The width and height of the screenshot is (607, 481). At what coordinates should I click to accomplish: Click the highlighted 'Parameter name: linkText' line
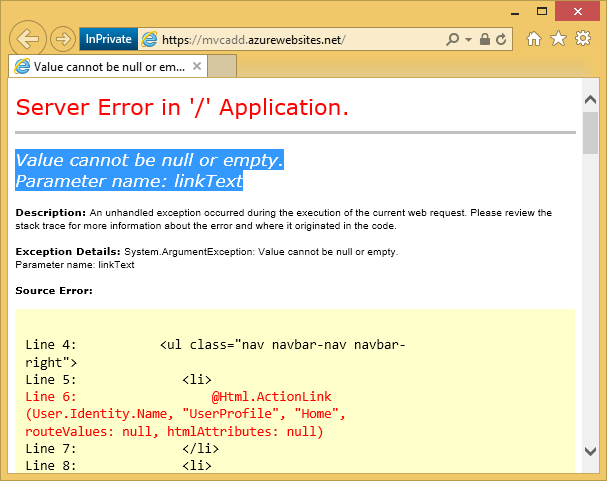129,181
